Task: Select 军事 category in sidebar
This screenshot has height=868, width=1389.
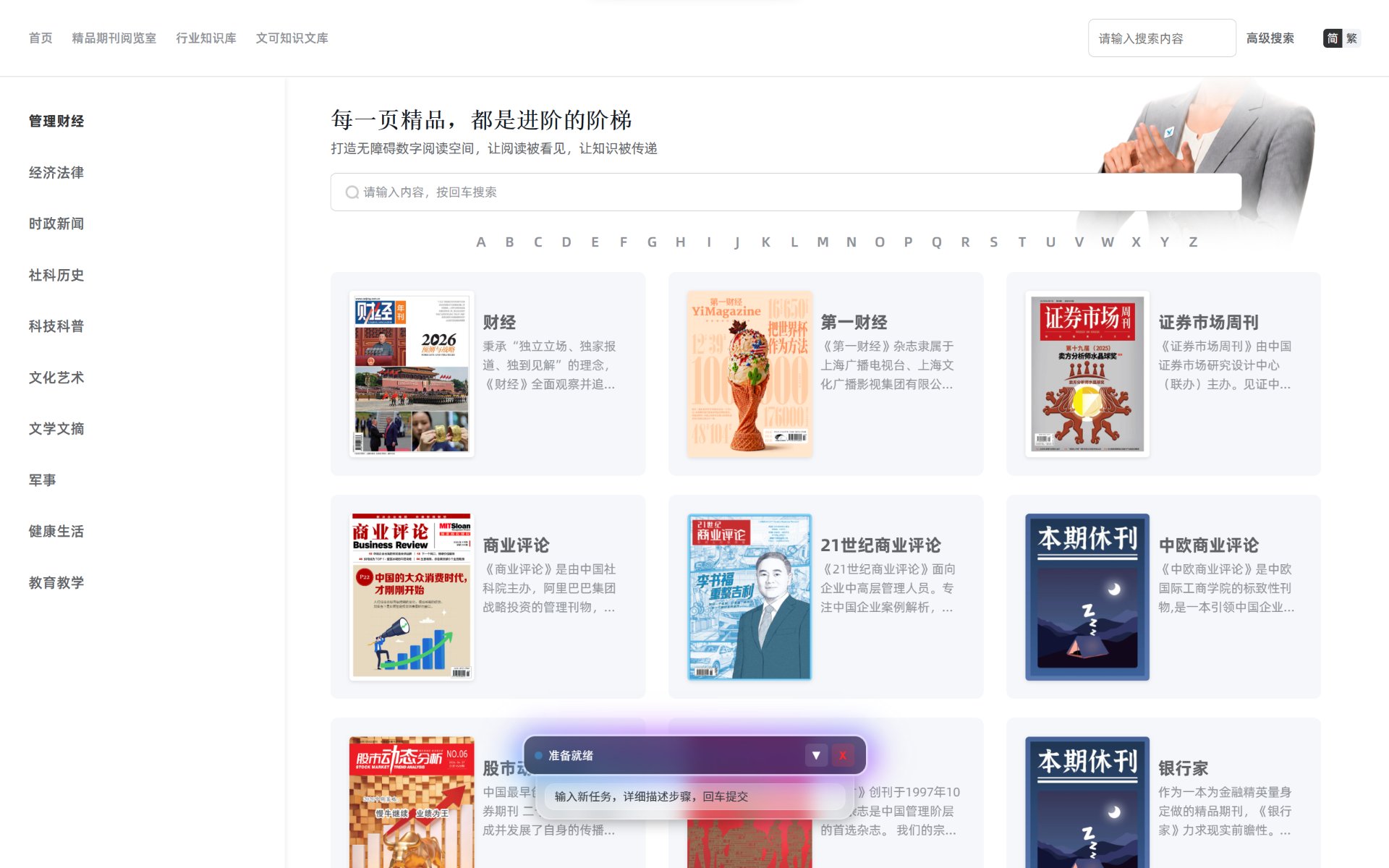Action: click(43, 480)
